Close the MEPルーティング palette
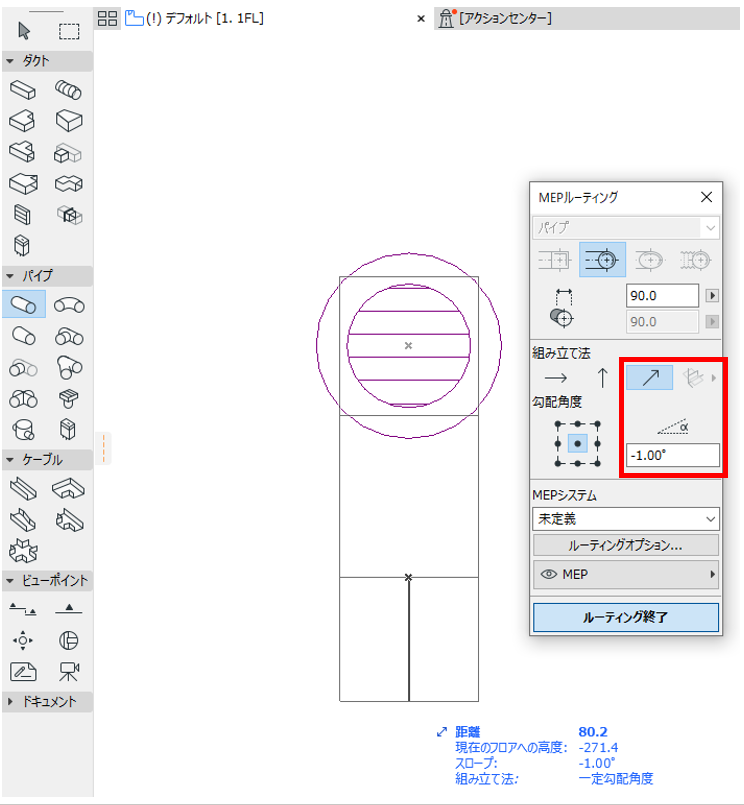744x805 pixels. point(707,197)
